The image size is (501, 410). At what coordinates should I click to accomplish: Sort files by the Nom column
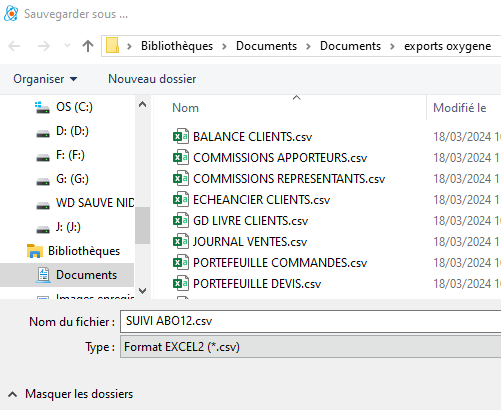[185, 108]
